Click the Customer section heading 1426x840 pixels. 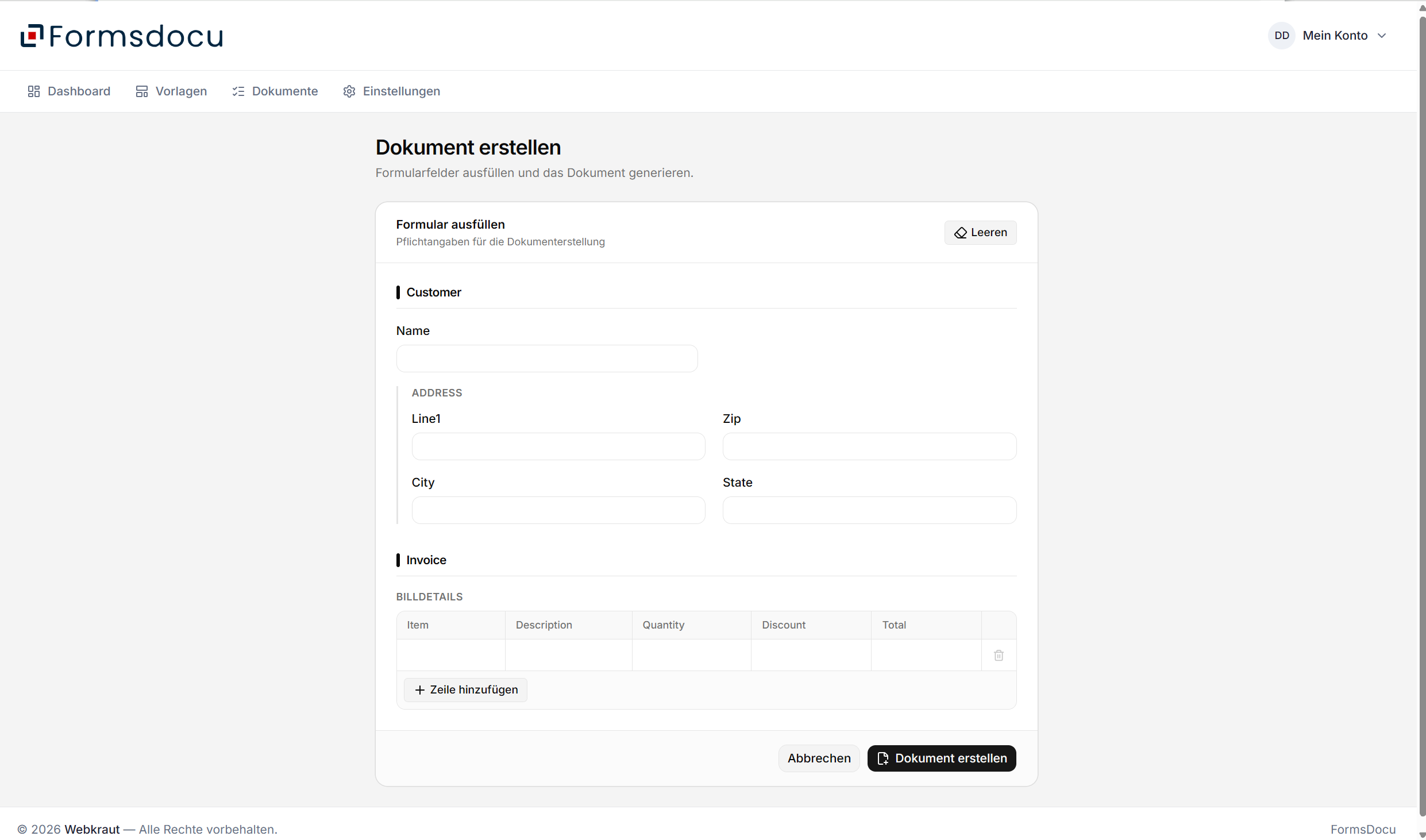pos(434,292)
